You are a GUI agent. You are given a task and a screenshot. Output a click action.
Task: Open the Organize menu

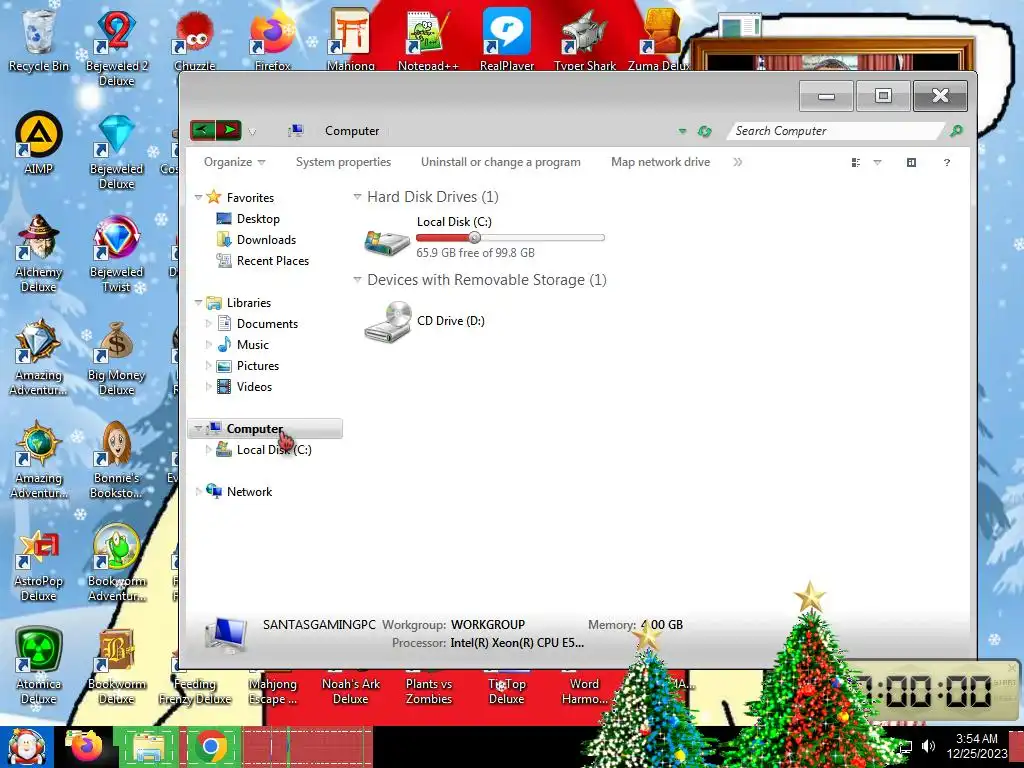(x=234, y=162)
